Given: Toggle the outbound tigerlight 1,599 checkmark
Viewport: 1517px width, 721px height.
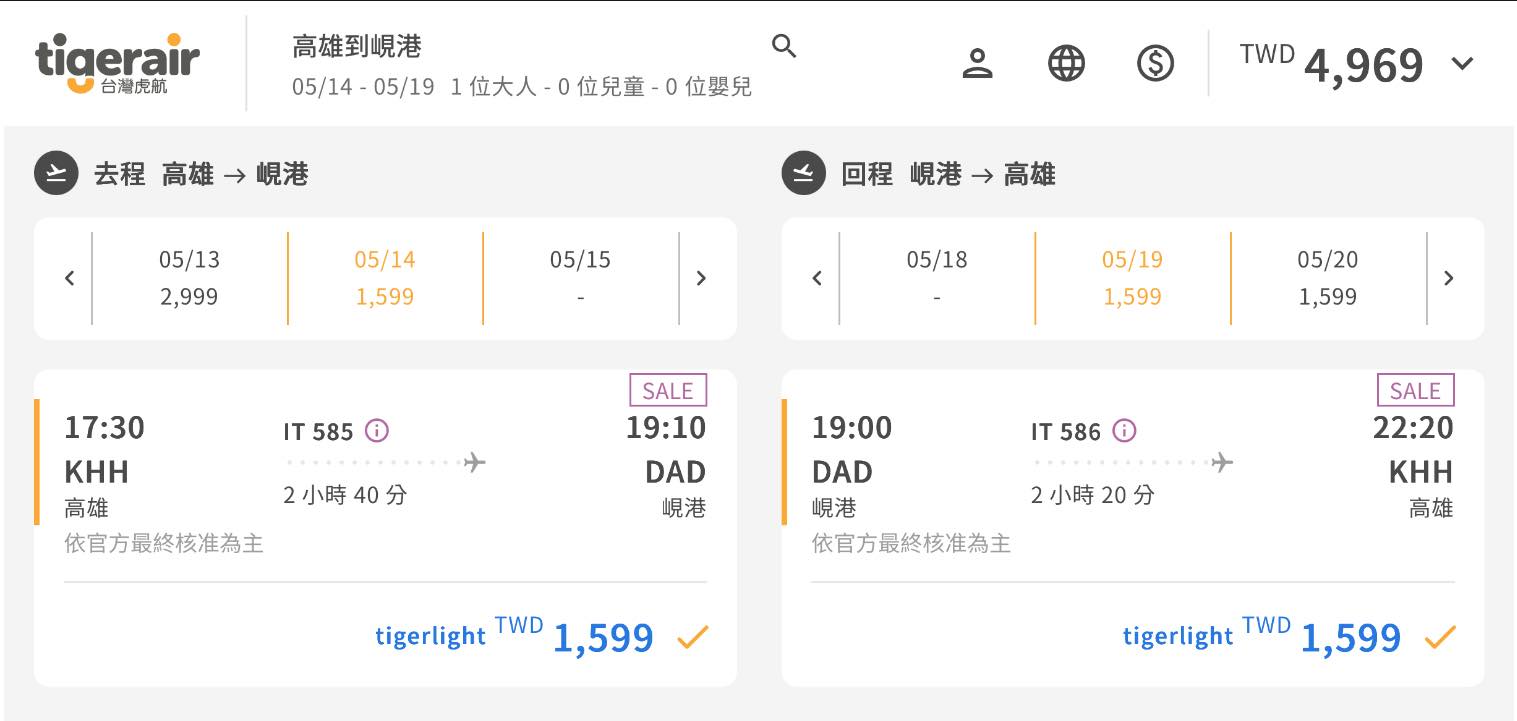Looking at the screenshot, I should [x=692, y=637].
